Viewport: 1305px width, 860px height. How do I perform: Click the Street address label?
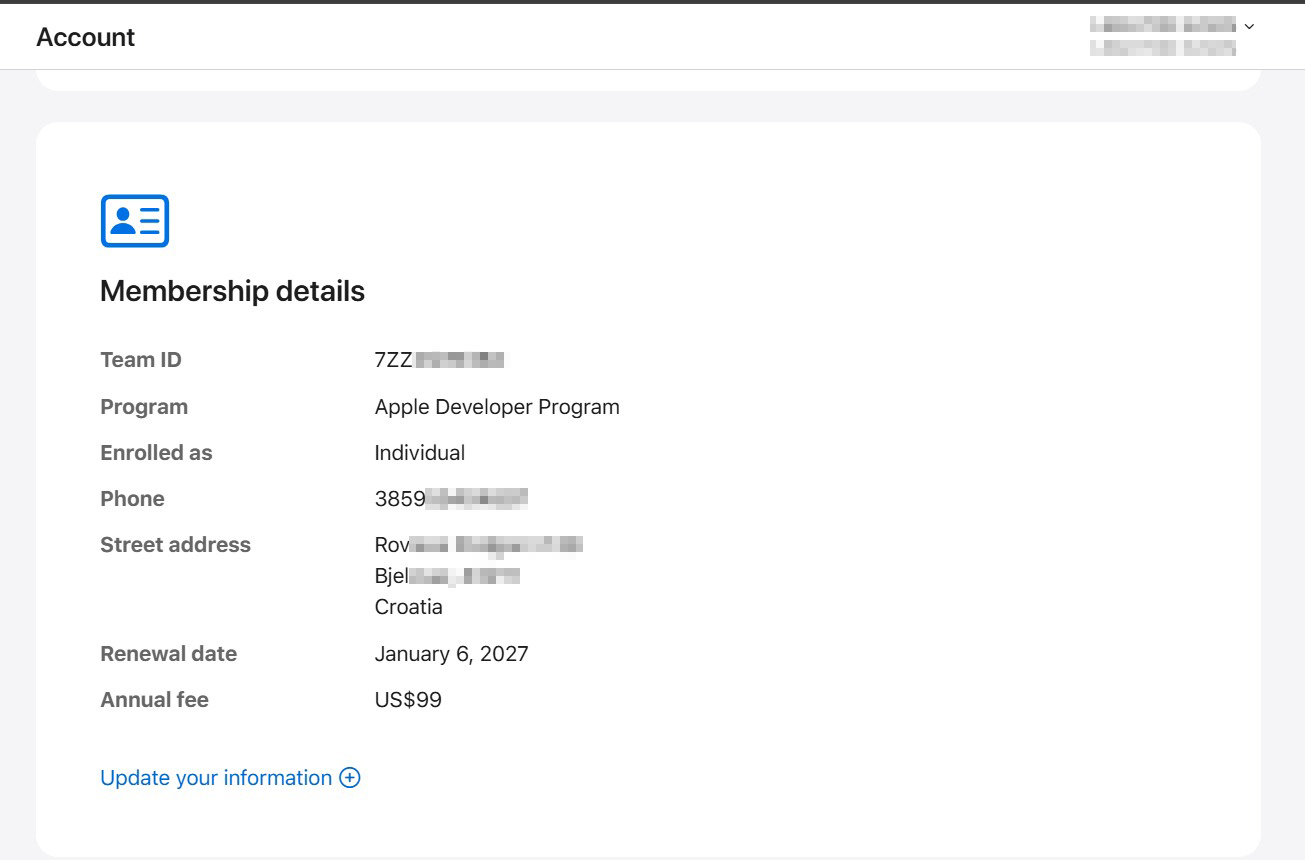pos(175,545)
